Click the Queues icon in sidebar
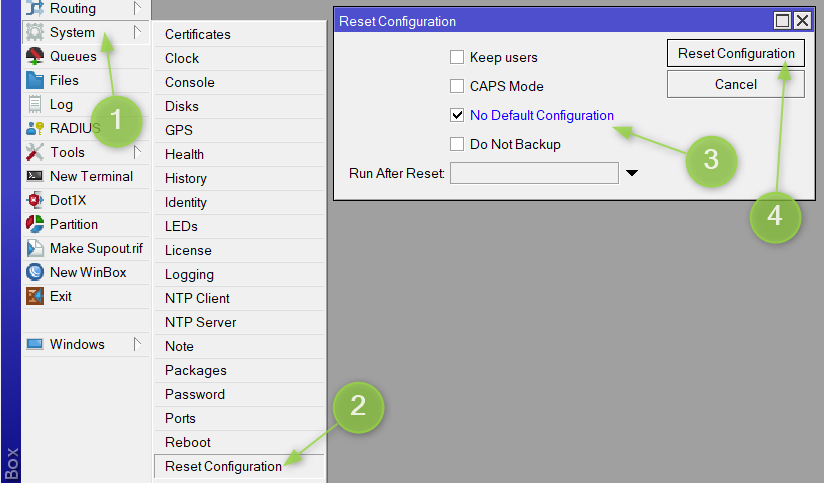This screenshot has height=483, width=824. (35, 57)
